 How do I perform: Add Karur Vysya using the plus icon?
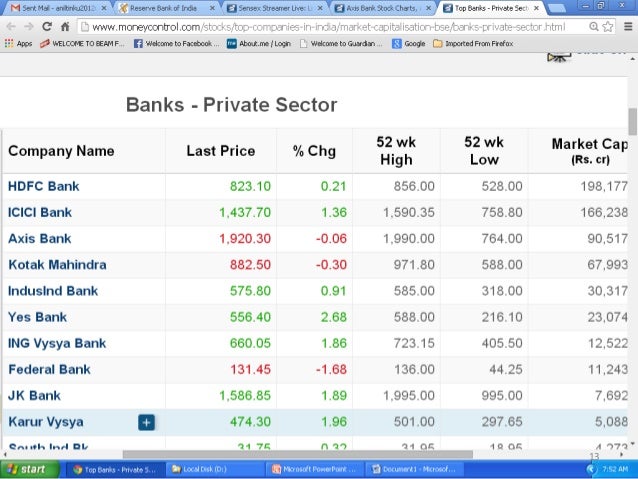point(146,422)
